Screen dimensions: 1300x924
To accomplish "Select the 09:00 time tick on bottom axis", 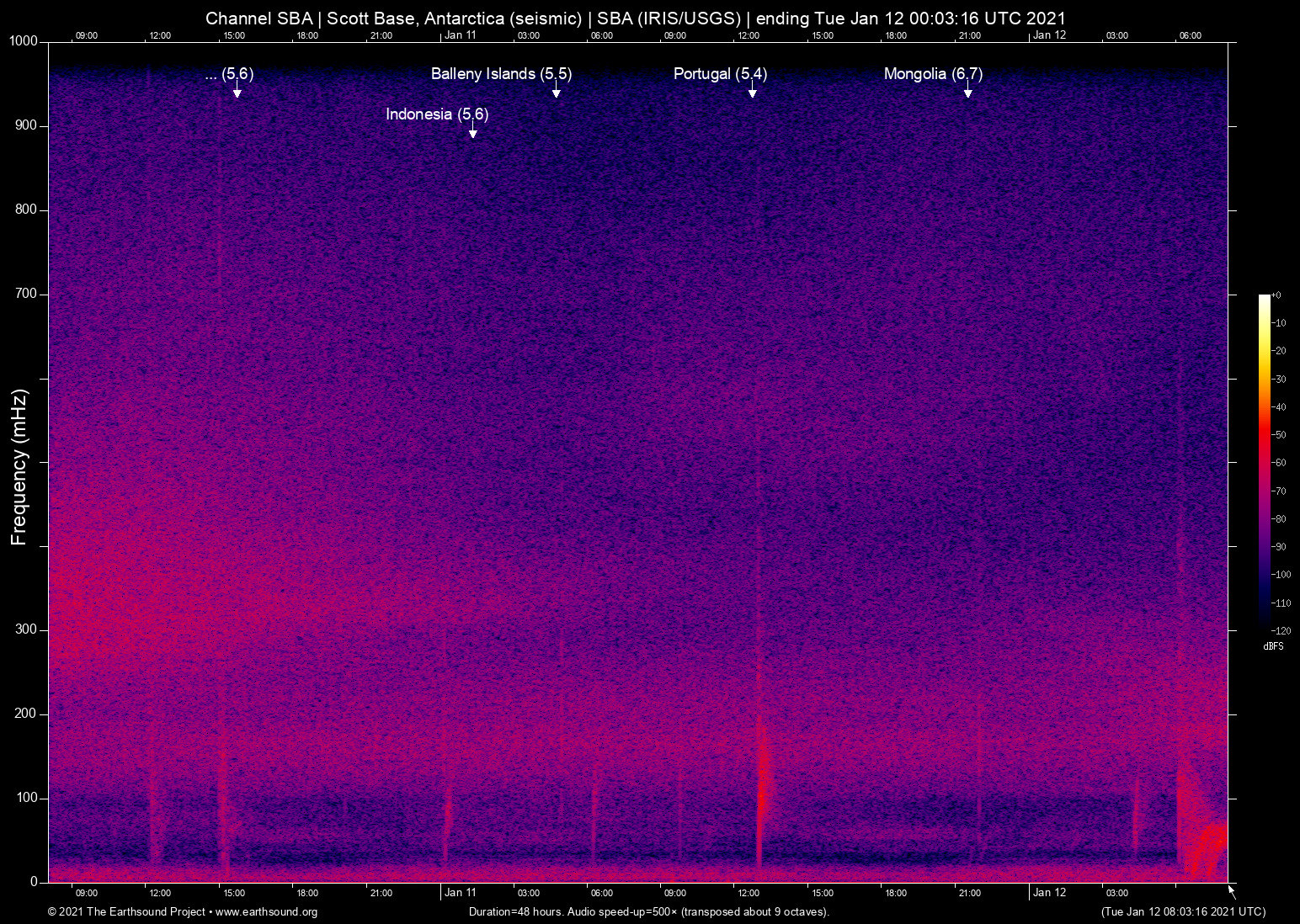I will [x=85, y=893].
